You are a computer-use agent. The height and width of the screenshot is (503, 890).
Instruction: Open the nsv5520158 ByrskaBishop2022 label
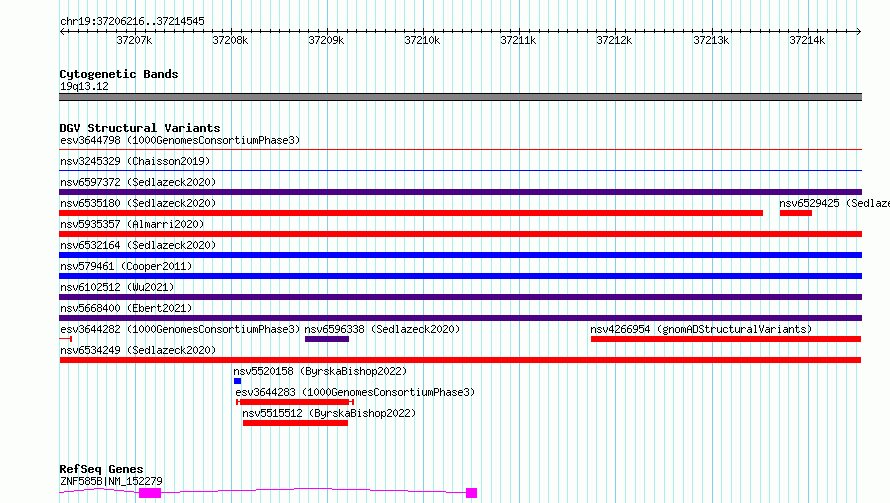coord(320,371)
